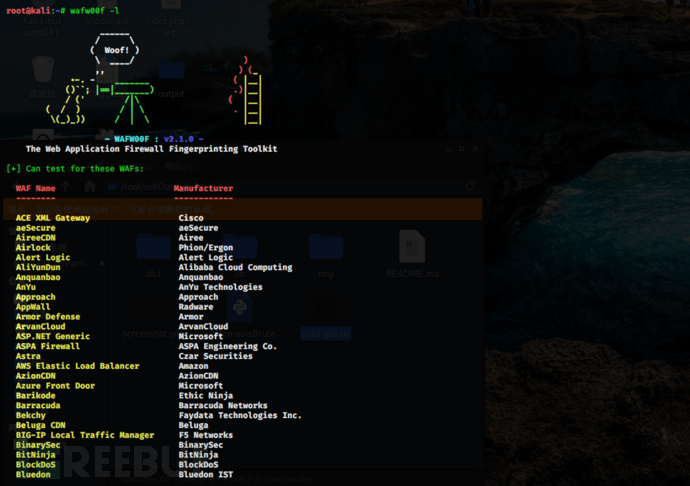
Task: Click the AliYunDun entry
Action: 38,267
